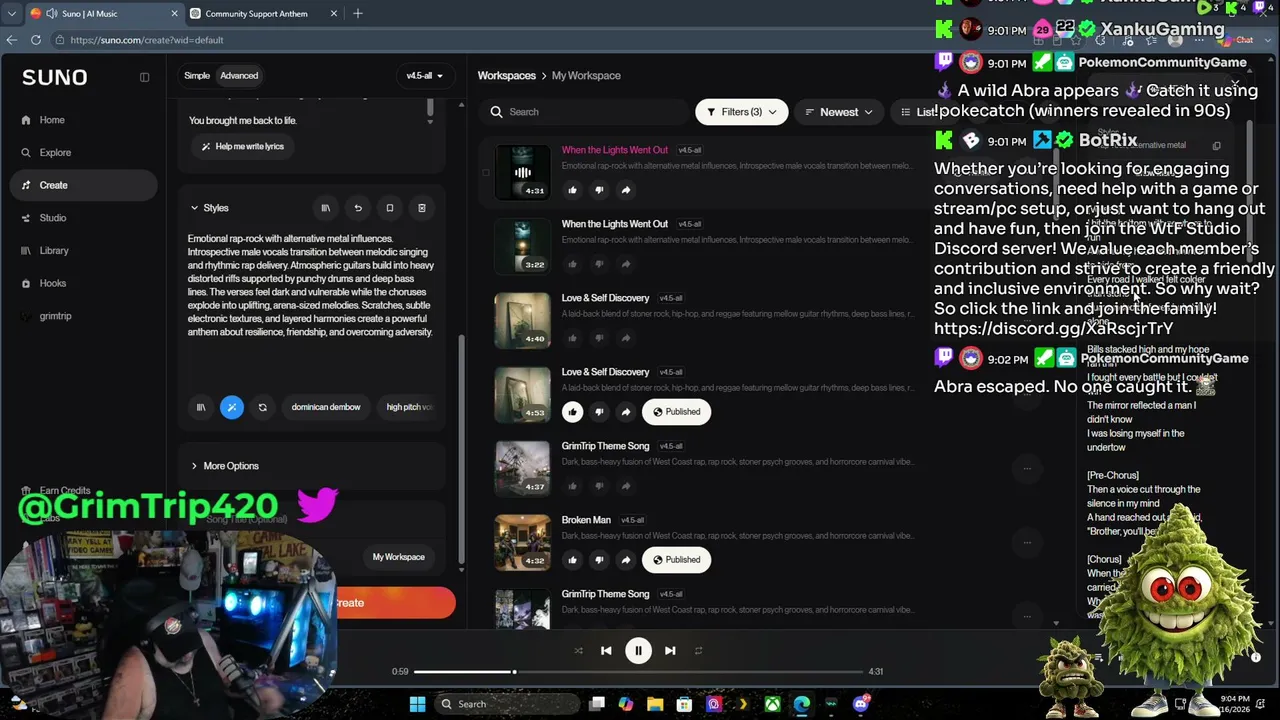Click the blue magic wand enhance style button
This screenshot has width=1280, height=720.
(231, 407)
